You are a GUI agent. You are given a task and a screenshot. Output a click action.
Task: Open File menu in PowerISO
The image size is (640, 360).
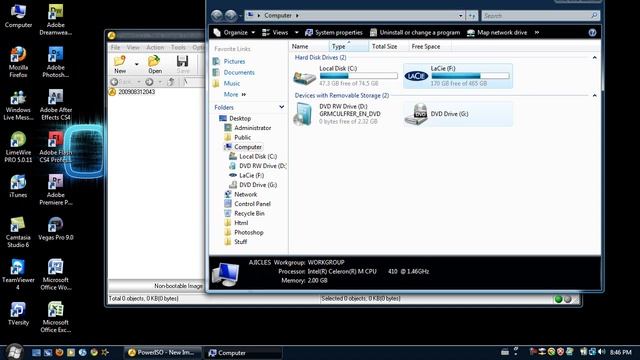(116, 47)
